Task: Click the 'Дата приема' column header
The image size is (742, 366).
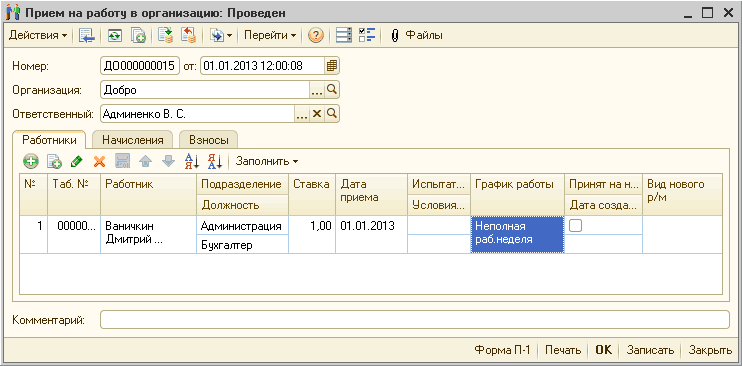Action: 371,194
